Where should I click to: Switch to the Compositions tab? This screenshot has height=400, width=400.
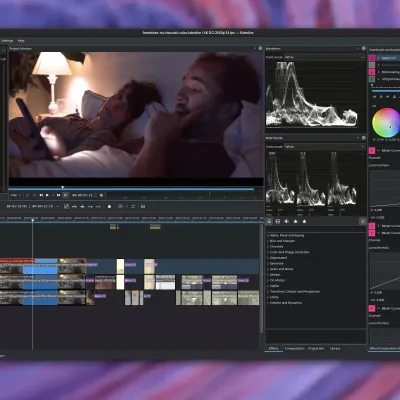click(x=295, y=348)
